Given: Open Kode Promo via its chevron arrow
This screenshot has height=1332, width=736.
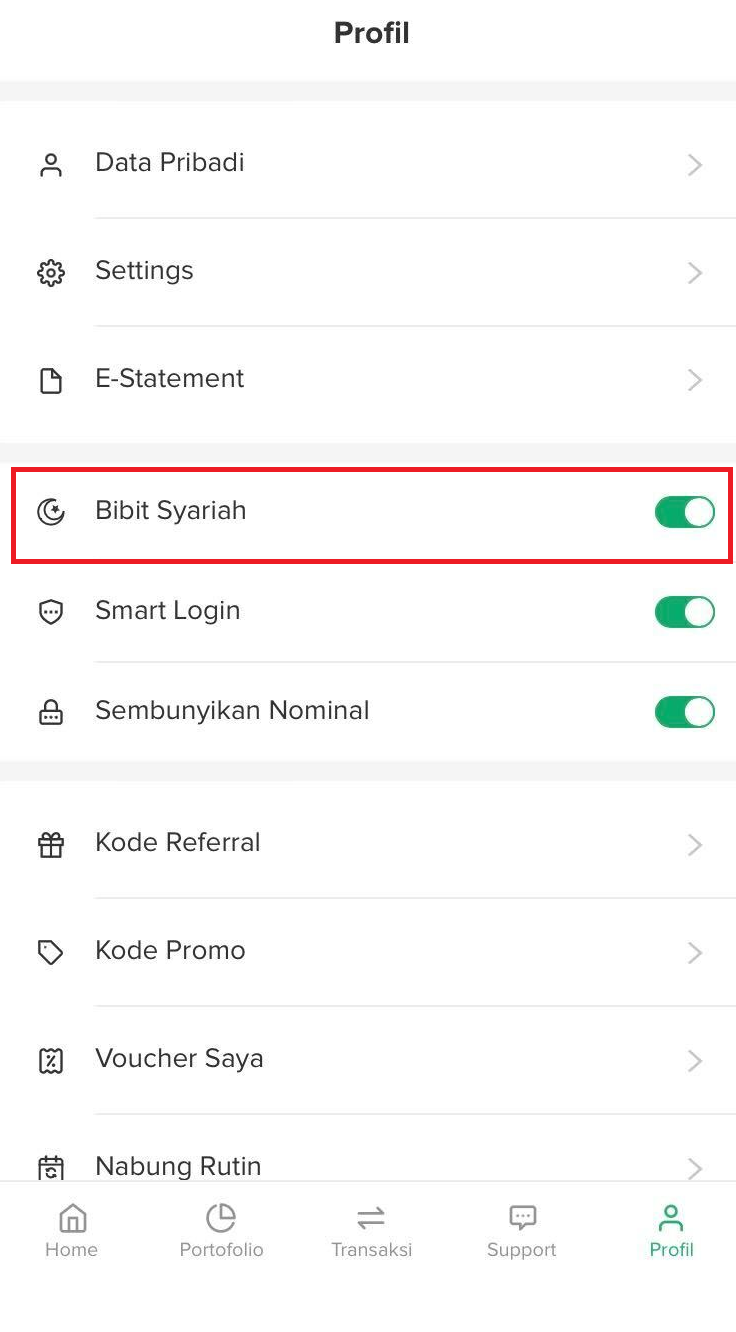Looking at the screenshot, I should click(x=695, y=953).
